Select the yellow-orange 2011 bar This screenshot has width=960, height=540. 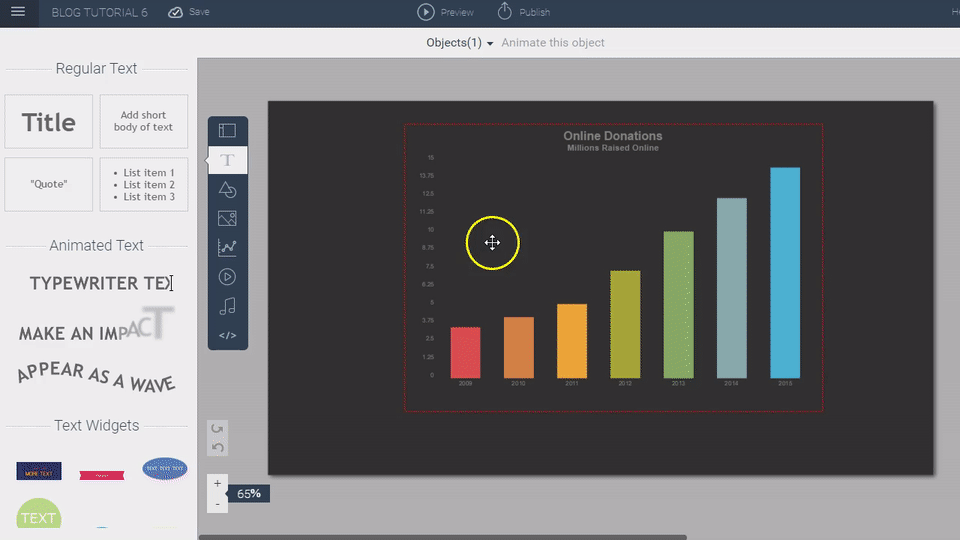(x=572, y=341)
